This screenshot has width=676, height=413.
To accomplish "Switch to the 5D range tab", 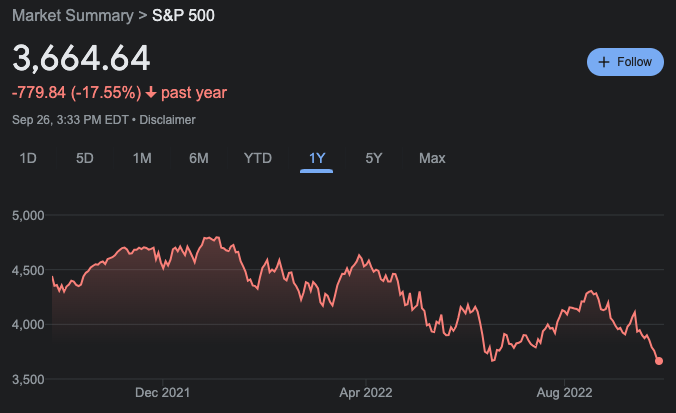I will coord(85,158).
